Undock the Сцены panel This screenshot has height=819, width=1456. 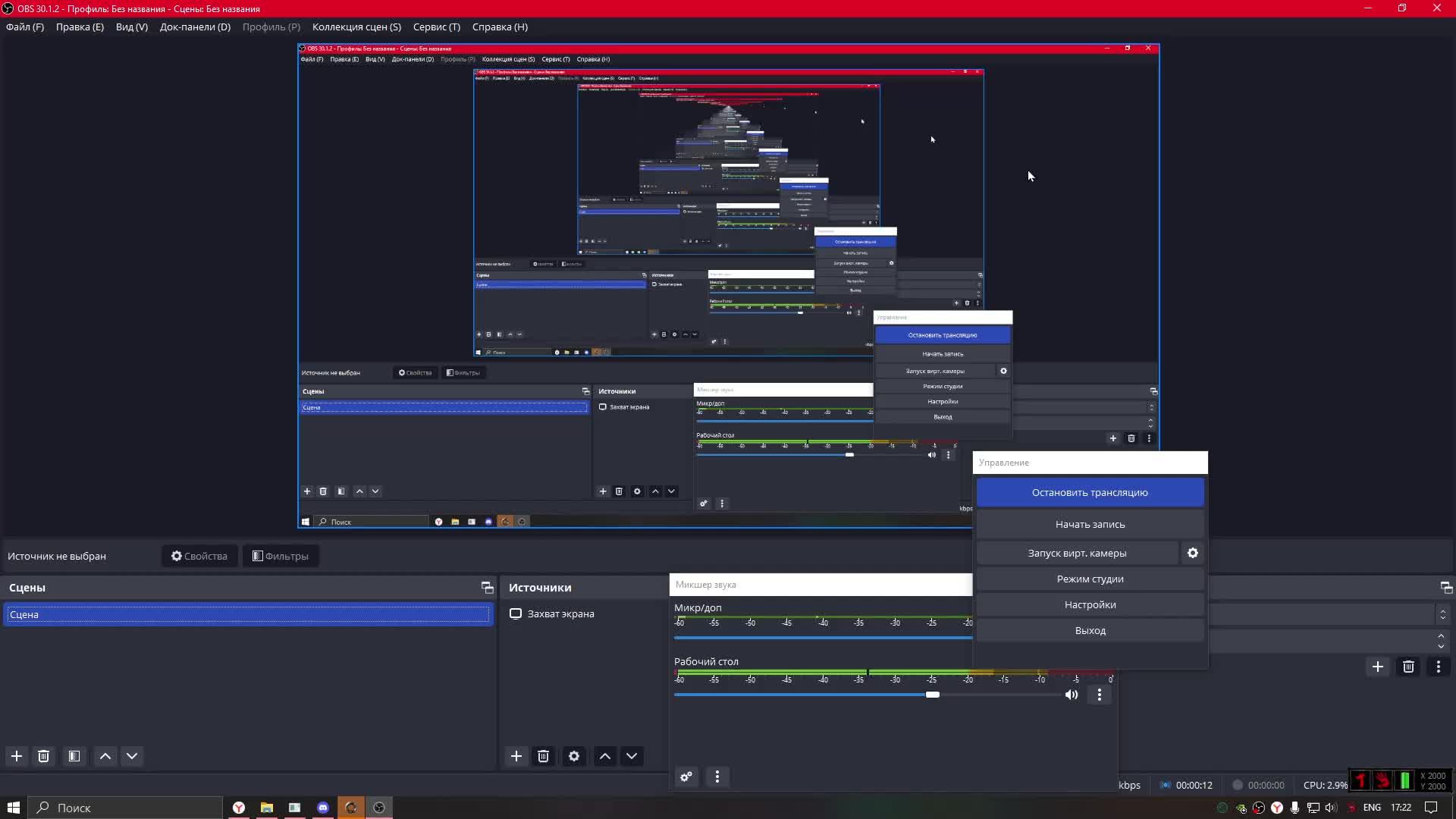(x=487, y=588)
